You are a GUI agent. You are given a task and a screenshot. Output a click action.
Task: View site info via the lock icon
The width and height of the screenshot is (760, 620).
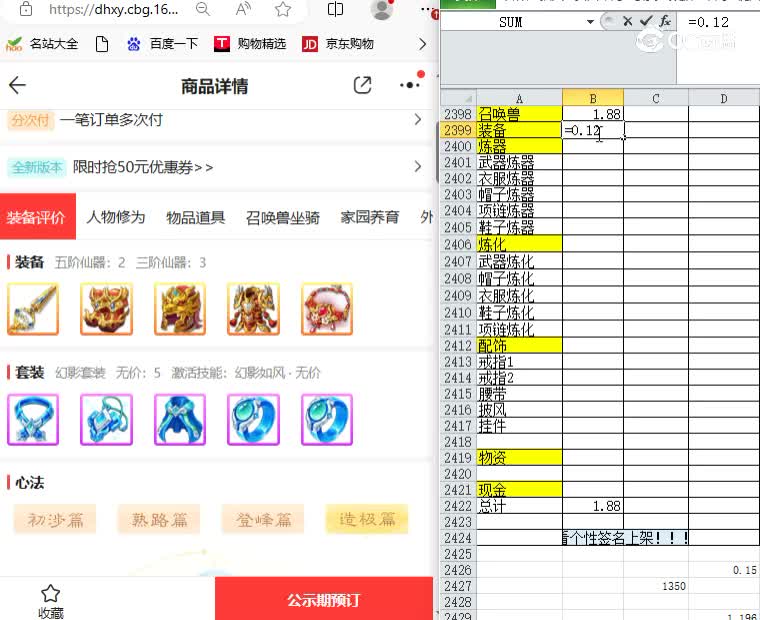[x=26, y=9]
